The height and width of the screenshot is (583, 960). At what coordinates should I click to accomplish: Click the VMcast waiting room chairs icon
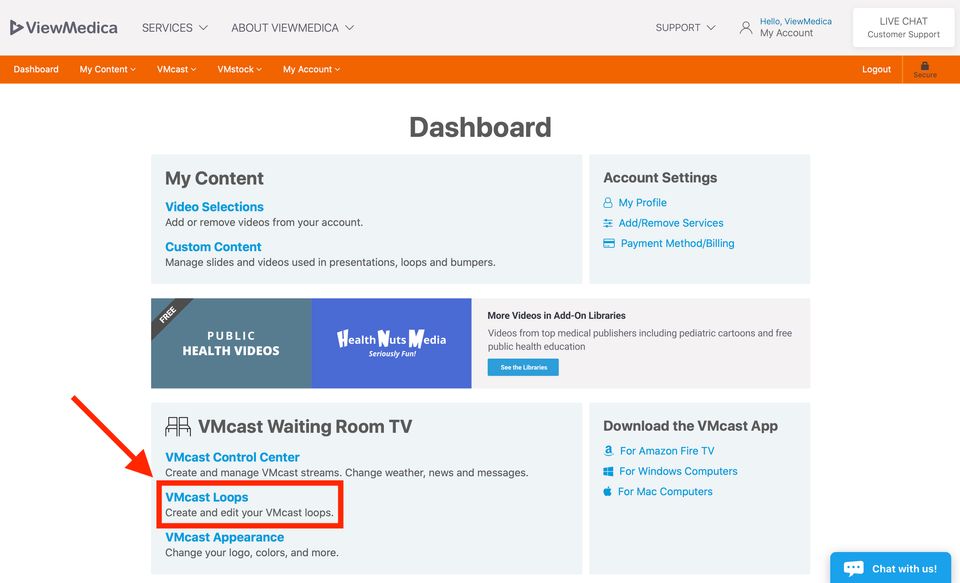click(178, 426)
